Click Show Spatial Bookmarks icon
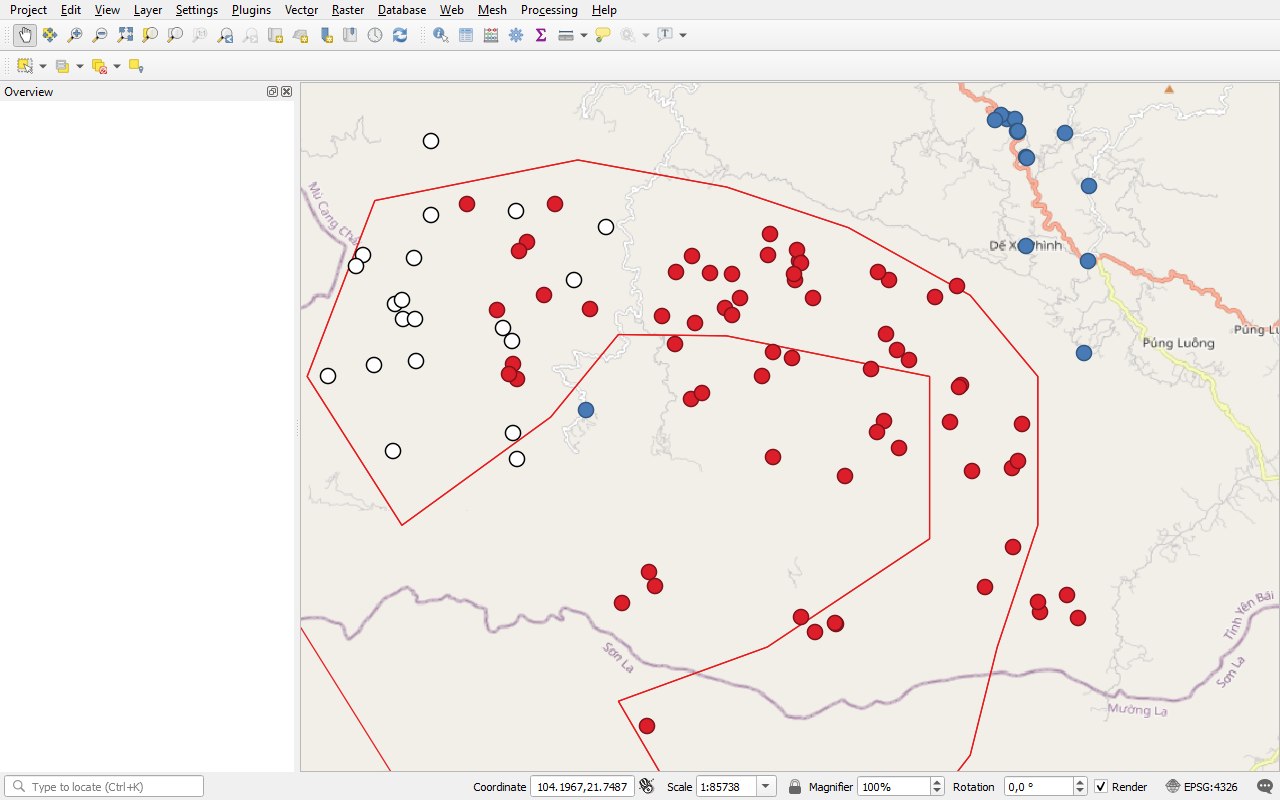 [350, 35]
